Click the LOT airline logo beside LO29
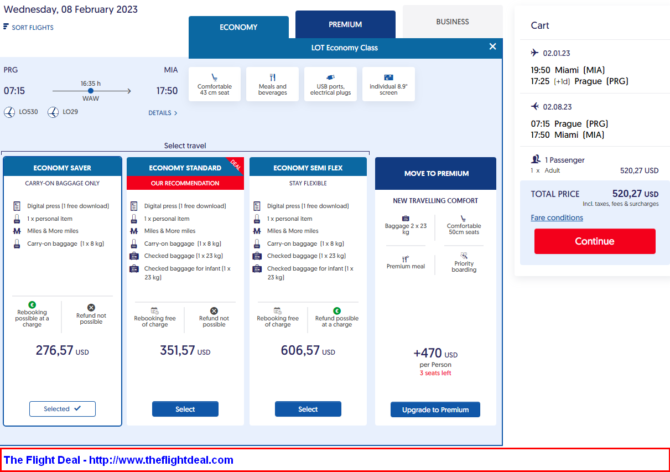Screen dimensions: 670x472 coord(53,112)
